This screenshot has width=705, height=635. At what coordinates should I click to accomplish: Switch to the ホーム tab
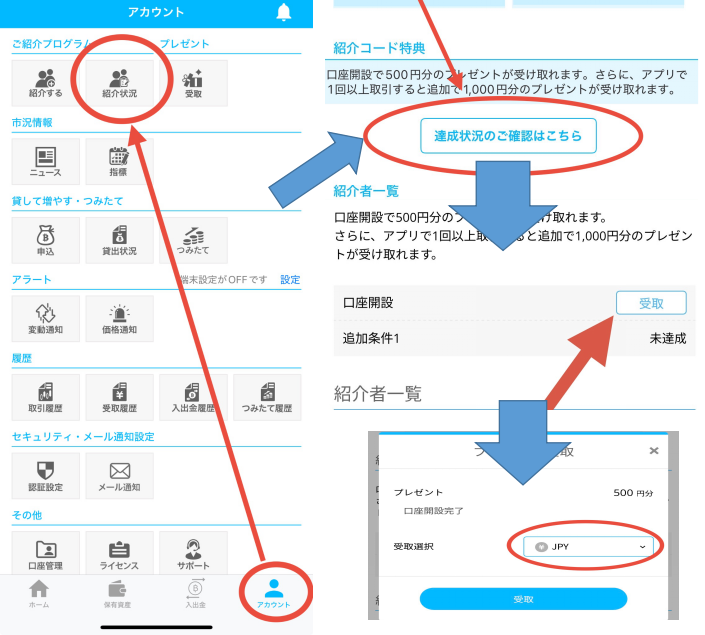(39, 594)
